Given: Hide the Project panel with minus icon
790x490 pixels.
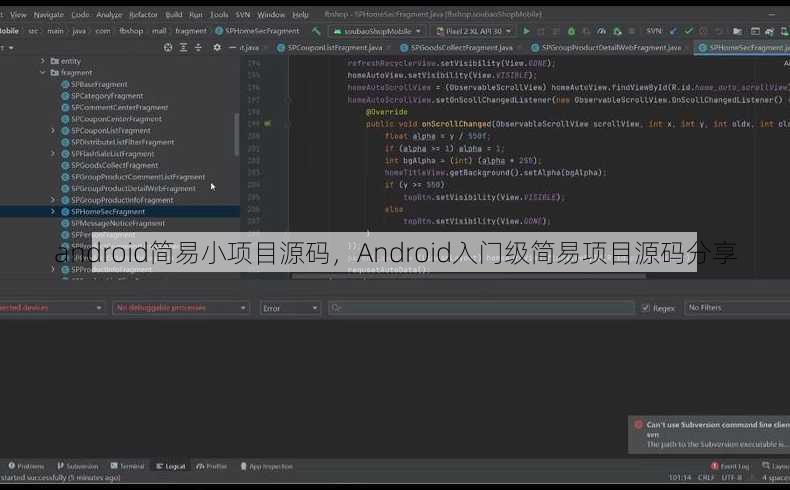Looking at the screenshot, I should pyautogui.click(x=232, y=47).
